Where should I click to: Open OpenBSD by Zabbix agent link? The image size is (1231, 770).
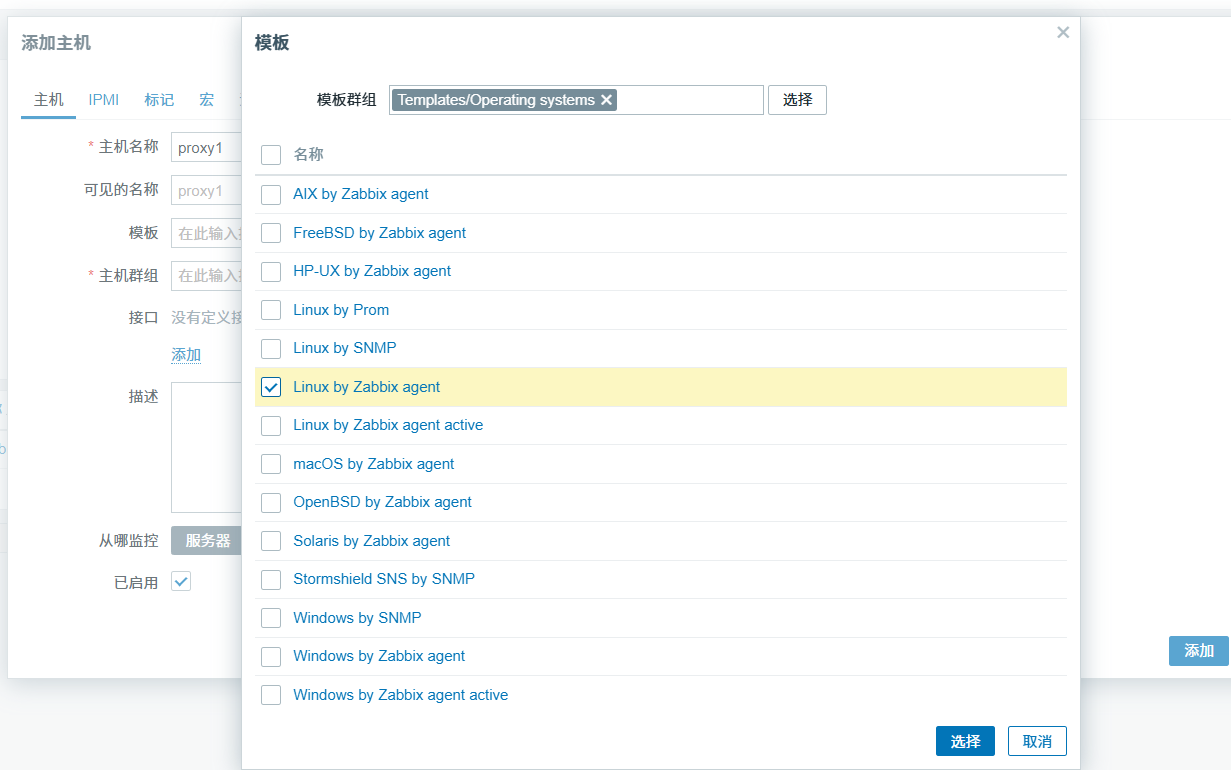(383, 502)
